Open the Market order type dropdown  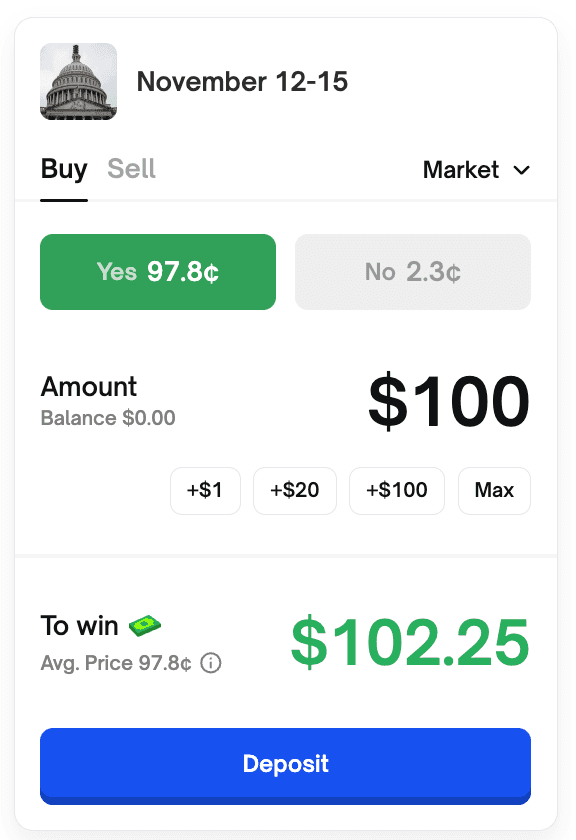(x=477, y=170)
